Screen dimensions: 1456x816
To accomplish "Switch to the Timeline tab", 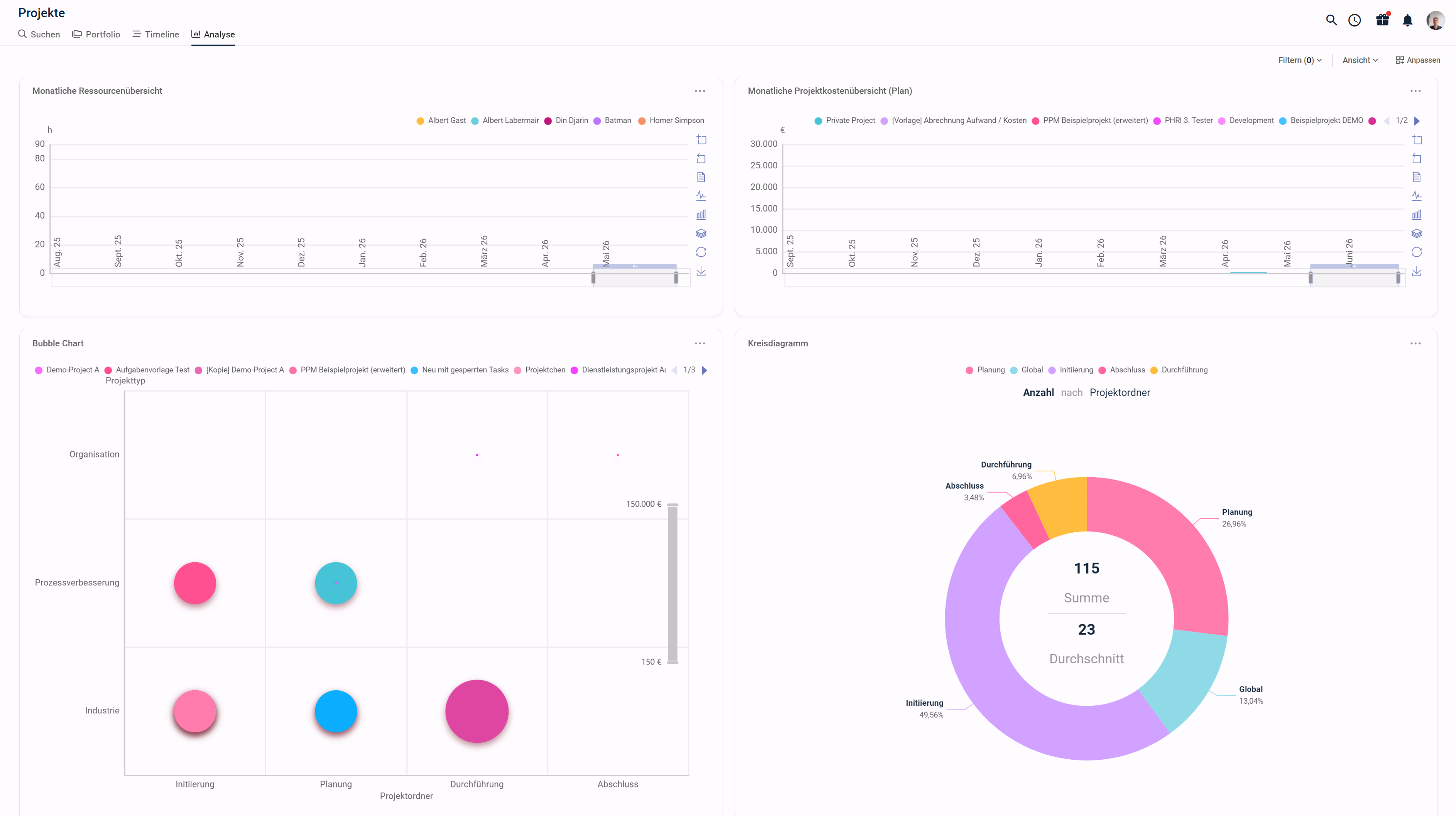I will [x=155, y=35].
